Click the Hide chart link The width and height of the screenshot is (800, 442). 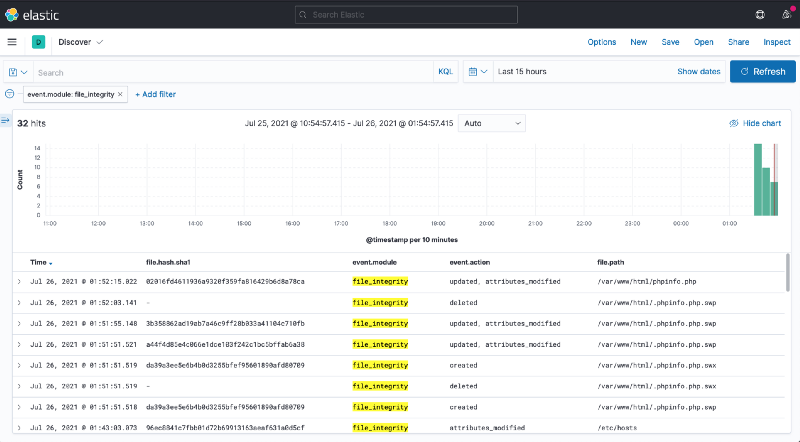[755, 123]
